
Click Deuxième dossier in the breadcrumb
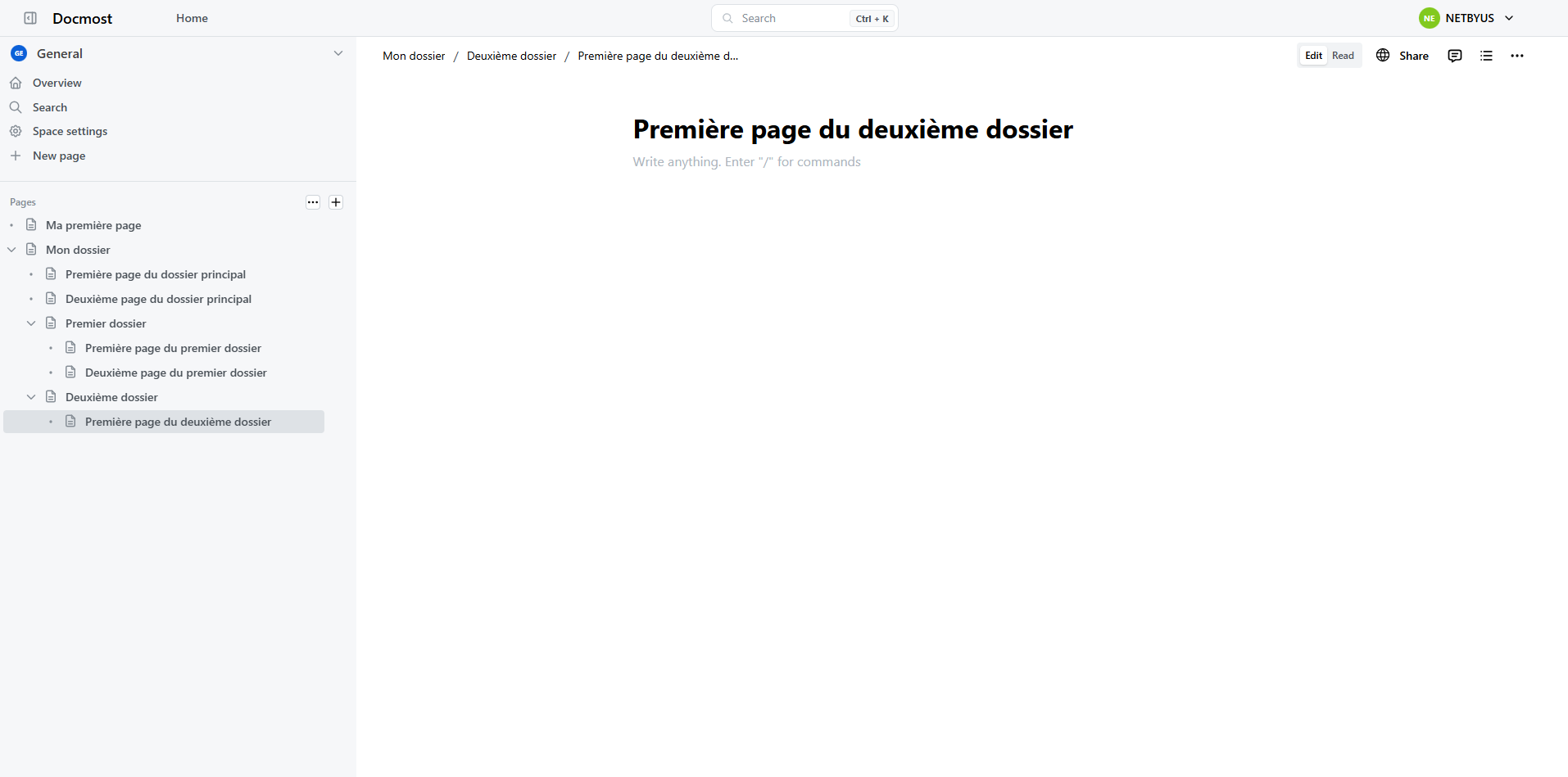pos(511,56)
